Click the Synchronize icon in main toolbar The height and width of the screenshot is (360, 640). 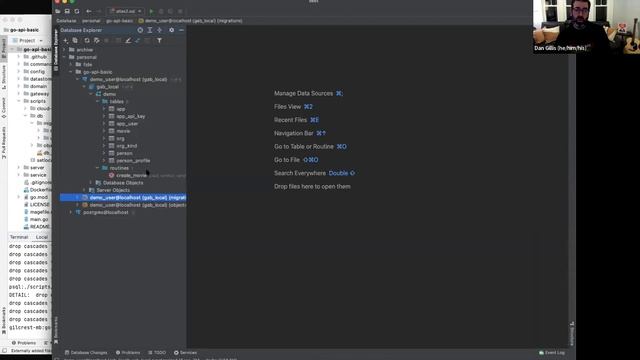point(77,11)
